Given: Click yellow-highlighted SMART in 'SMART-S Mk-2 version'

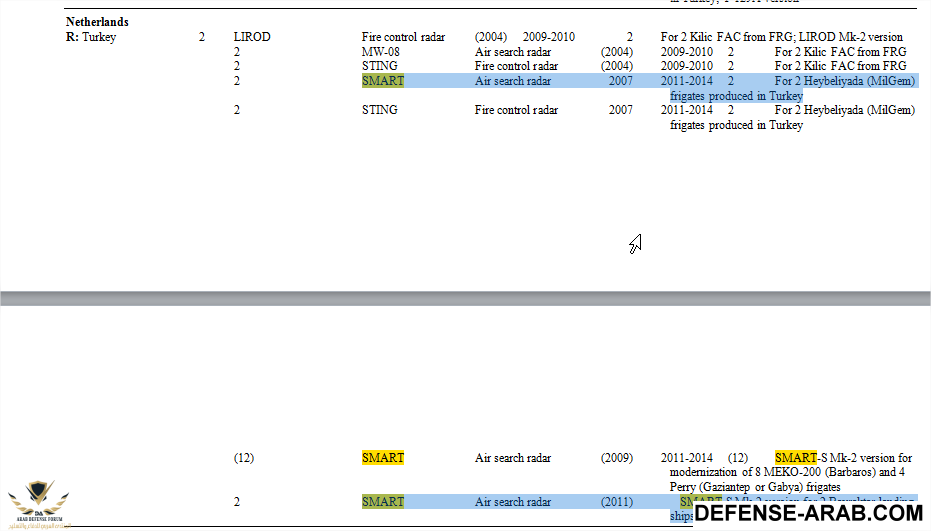Looking at the screenshot, I should 795,458.
